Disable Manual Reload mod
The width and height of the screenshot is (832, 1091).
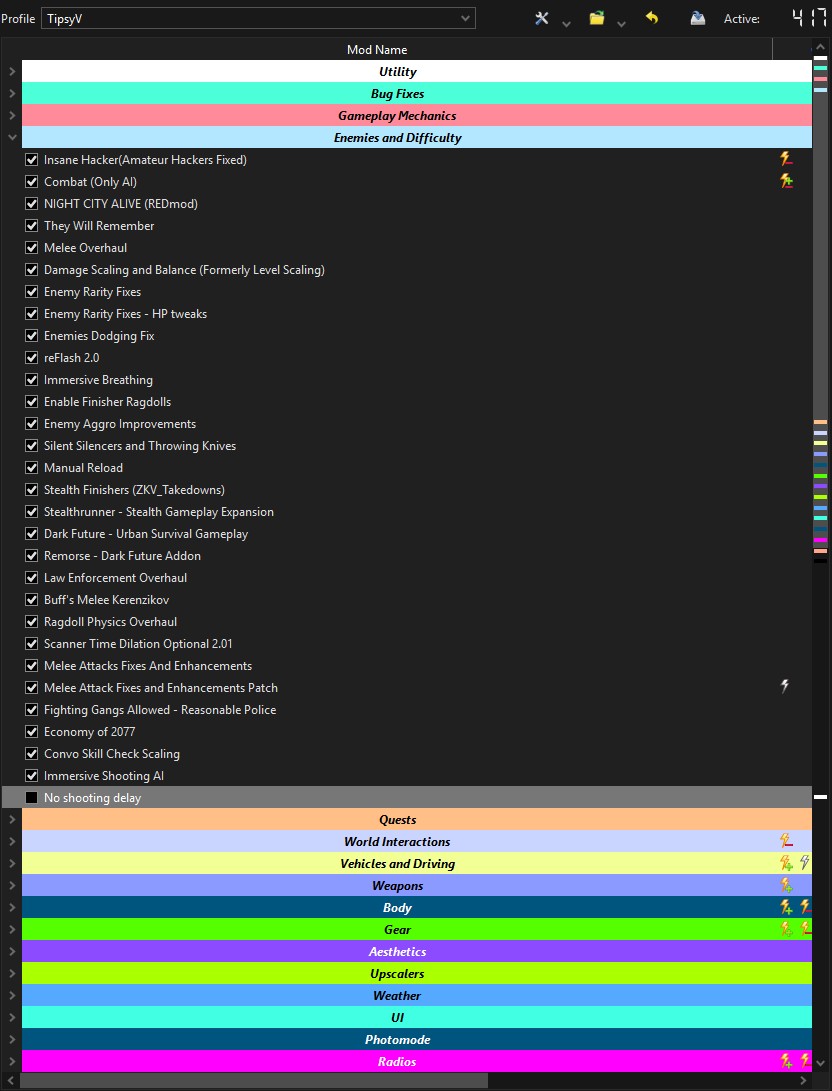click(x=31, y=468)
